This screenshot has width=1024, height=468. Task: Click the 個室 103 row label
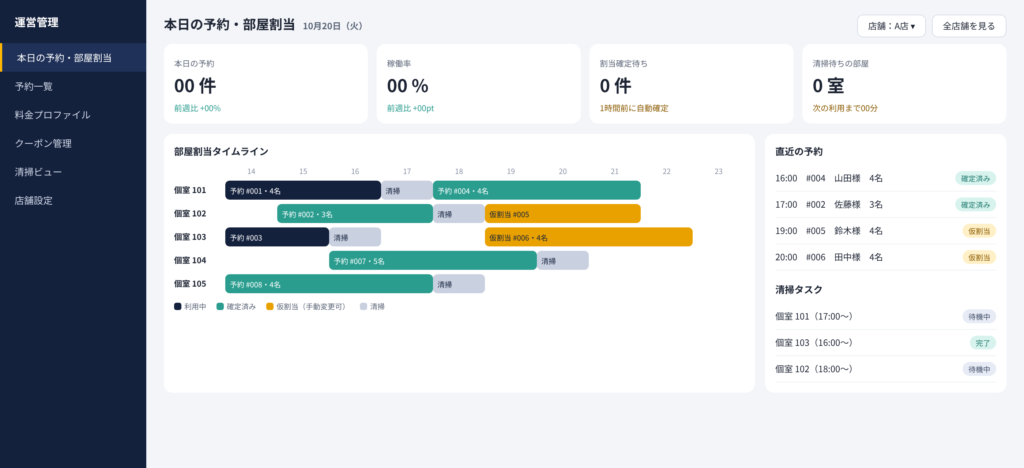tap(191, 237)
